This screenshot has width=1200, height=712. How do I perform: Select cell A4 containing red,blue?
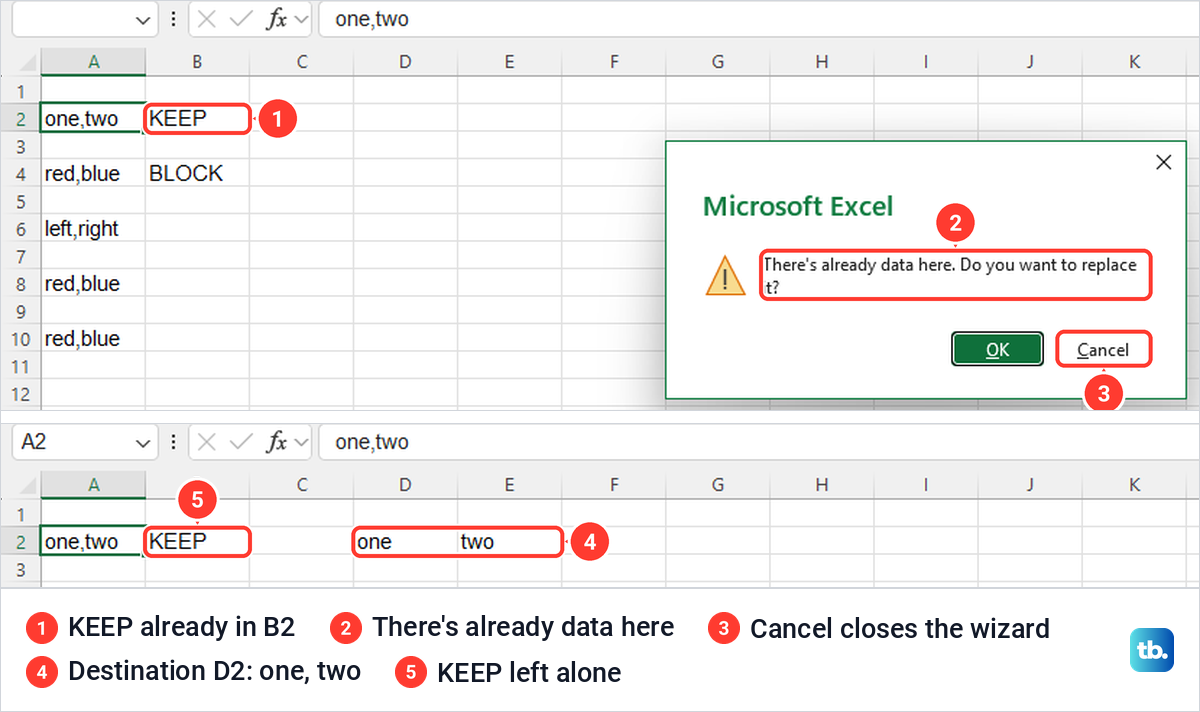93,174
